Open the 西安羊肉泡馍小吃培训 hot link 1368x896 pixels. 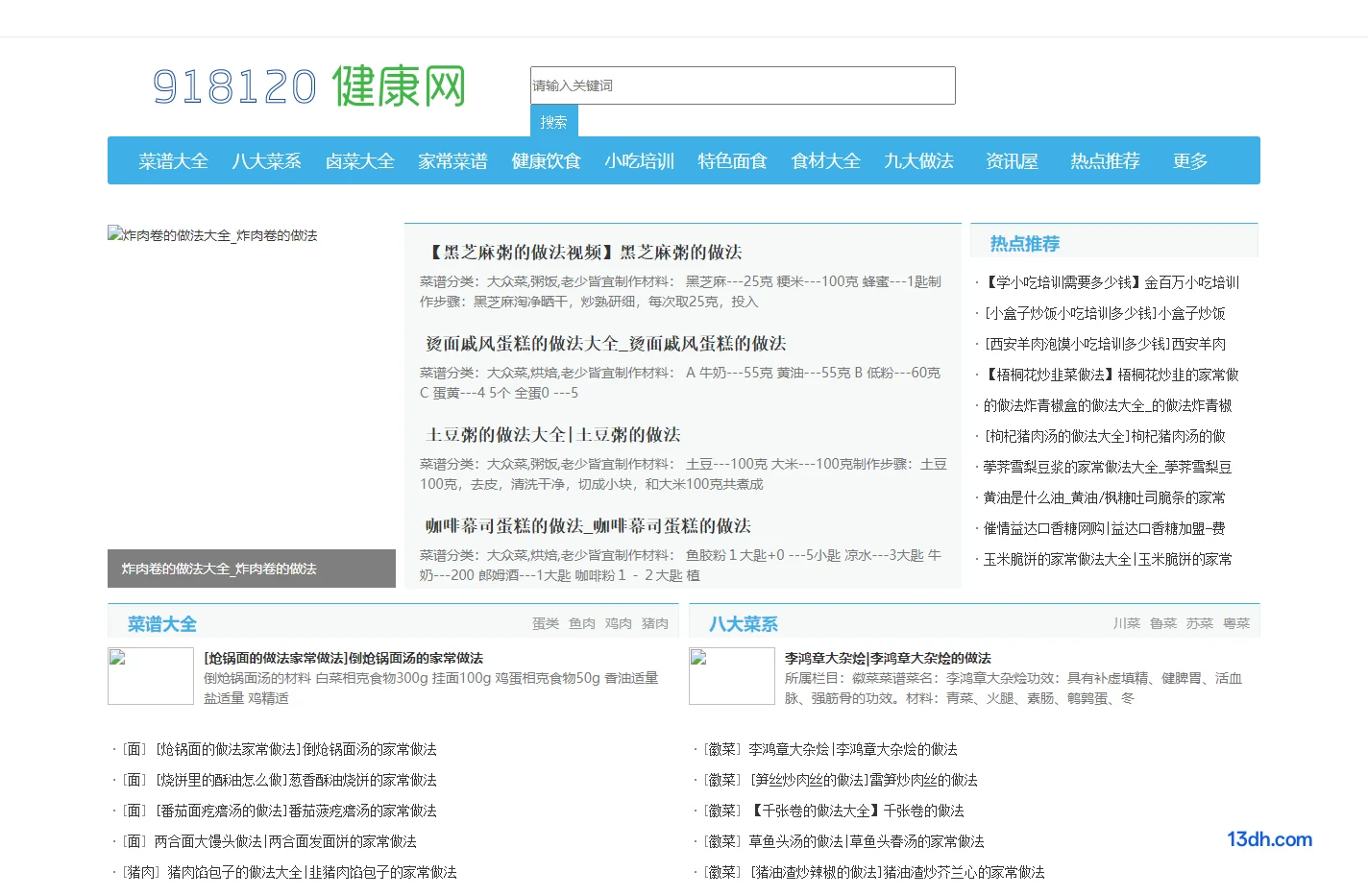tap(1104, 344)
